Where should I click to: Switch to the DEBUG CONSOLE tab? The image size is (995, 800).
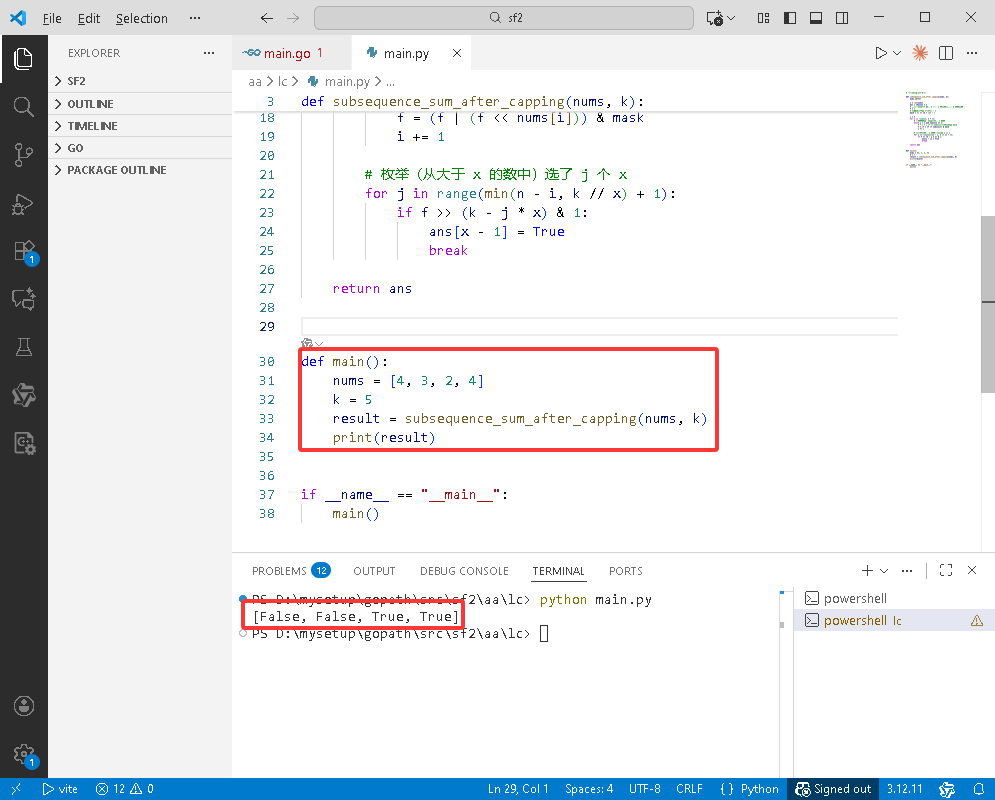[465, 570]
